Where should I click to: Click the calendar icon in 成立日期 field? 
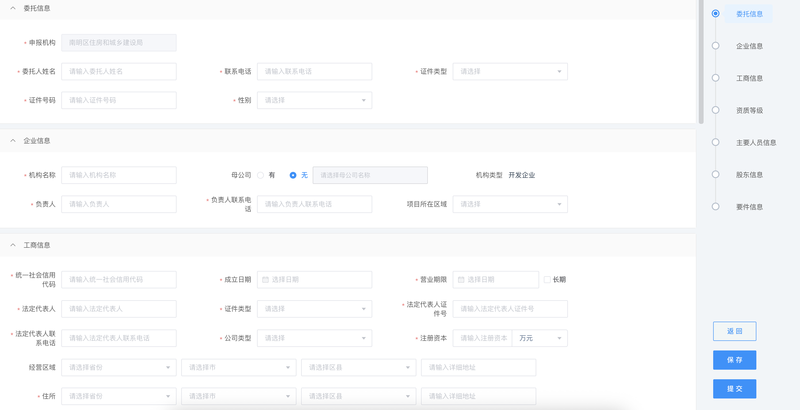tap(265, 280)
